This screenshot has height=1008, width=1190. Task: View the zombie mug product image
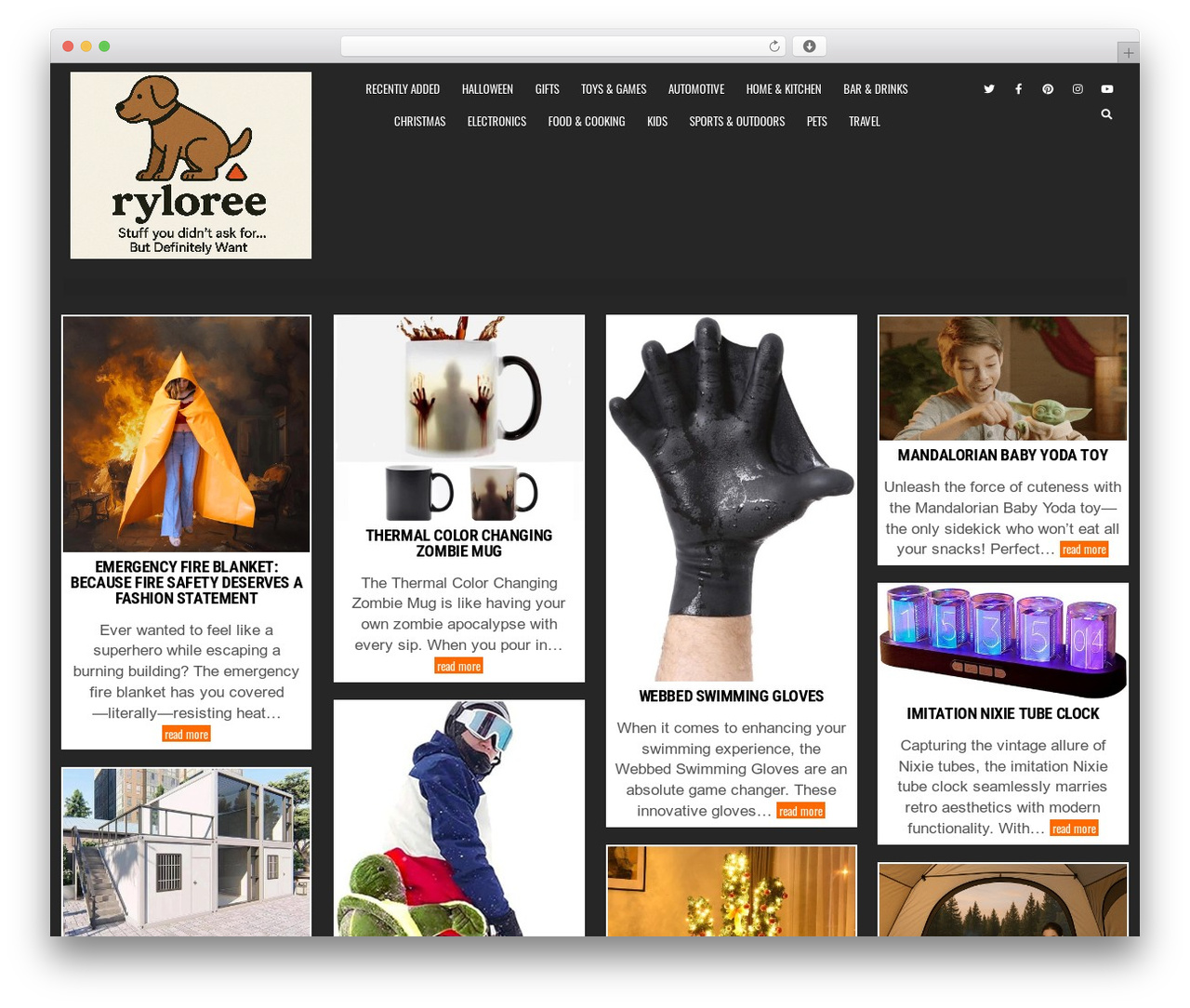click(x=459, y=418)
